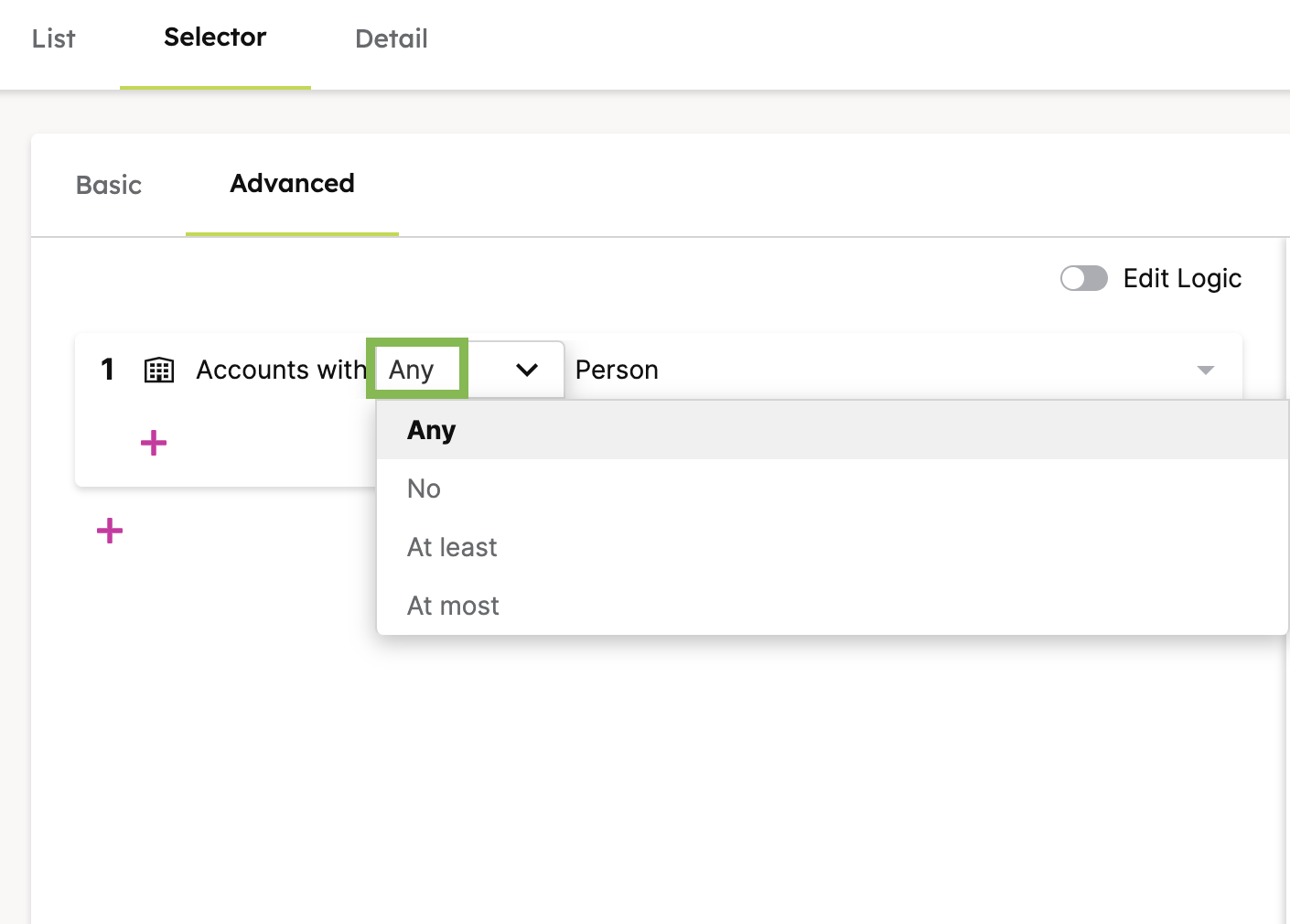Pick At least option

click(832, 547)
